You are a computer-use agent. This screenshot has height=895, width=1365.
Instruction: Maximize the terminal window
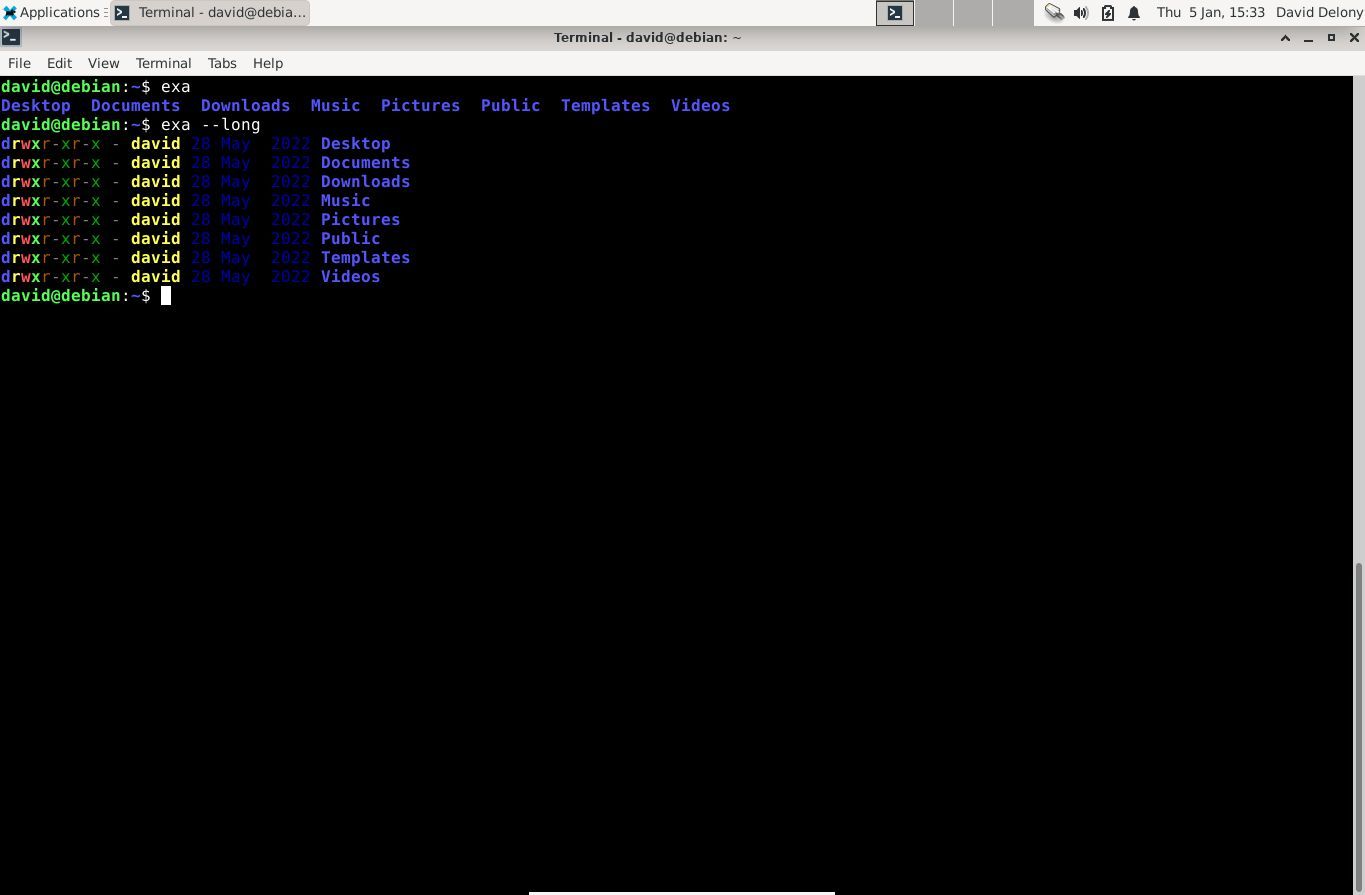[x=1331, y=38]
